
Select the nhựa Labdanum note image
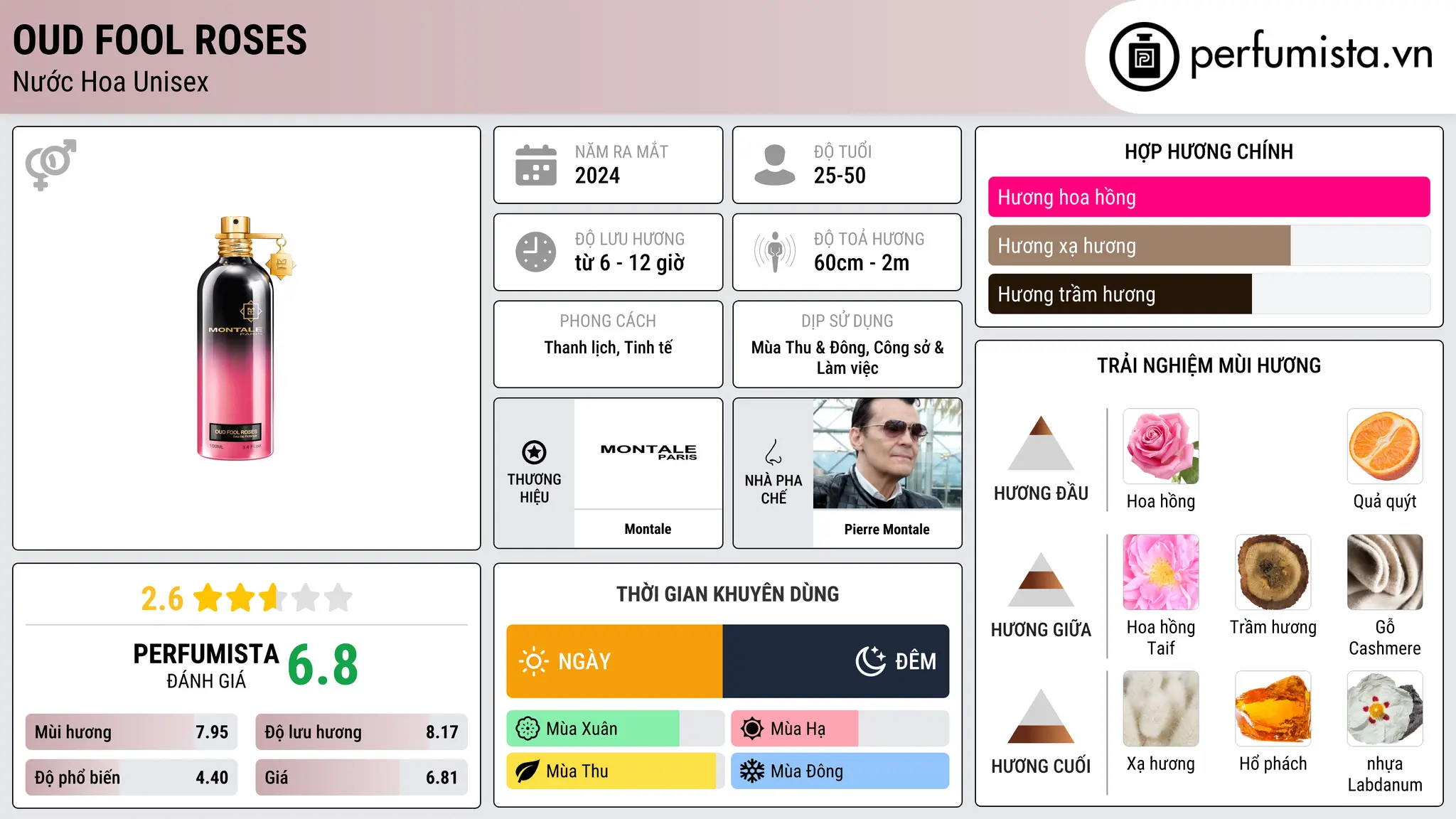(1385, 709)
